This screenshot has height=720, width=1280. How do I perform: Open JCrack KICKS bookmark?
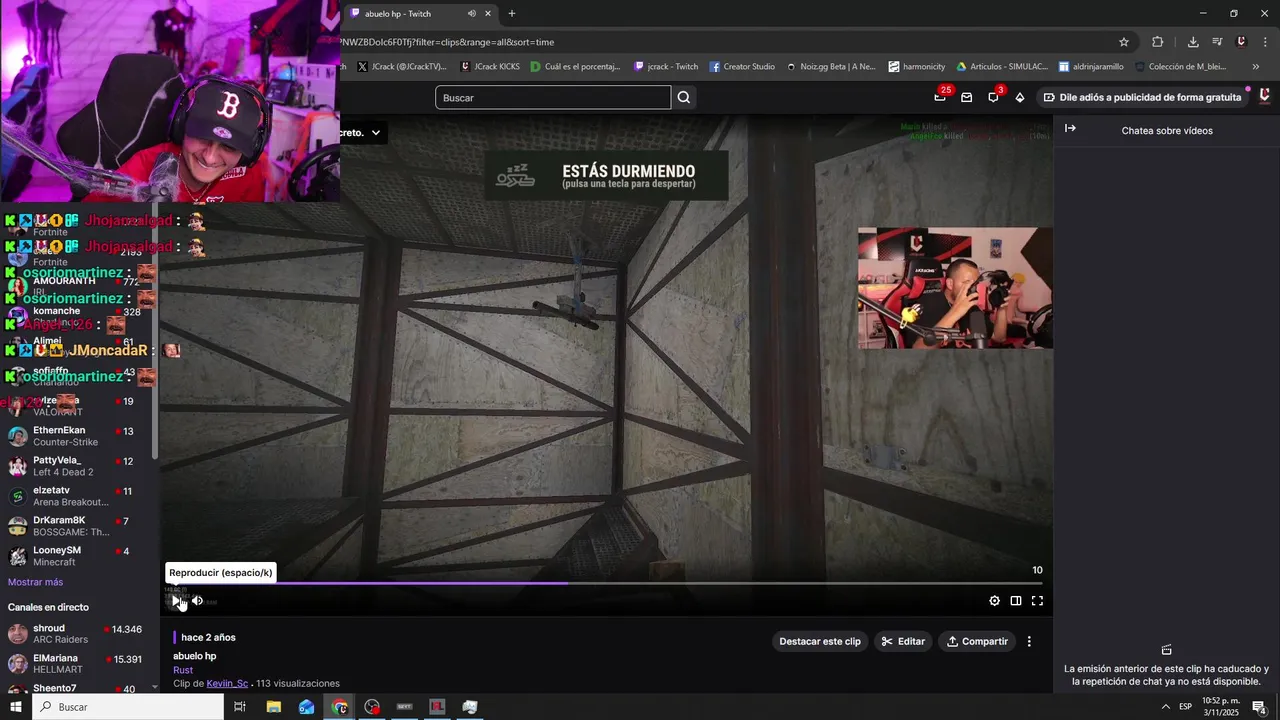(490, 67)
